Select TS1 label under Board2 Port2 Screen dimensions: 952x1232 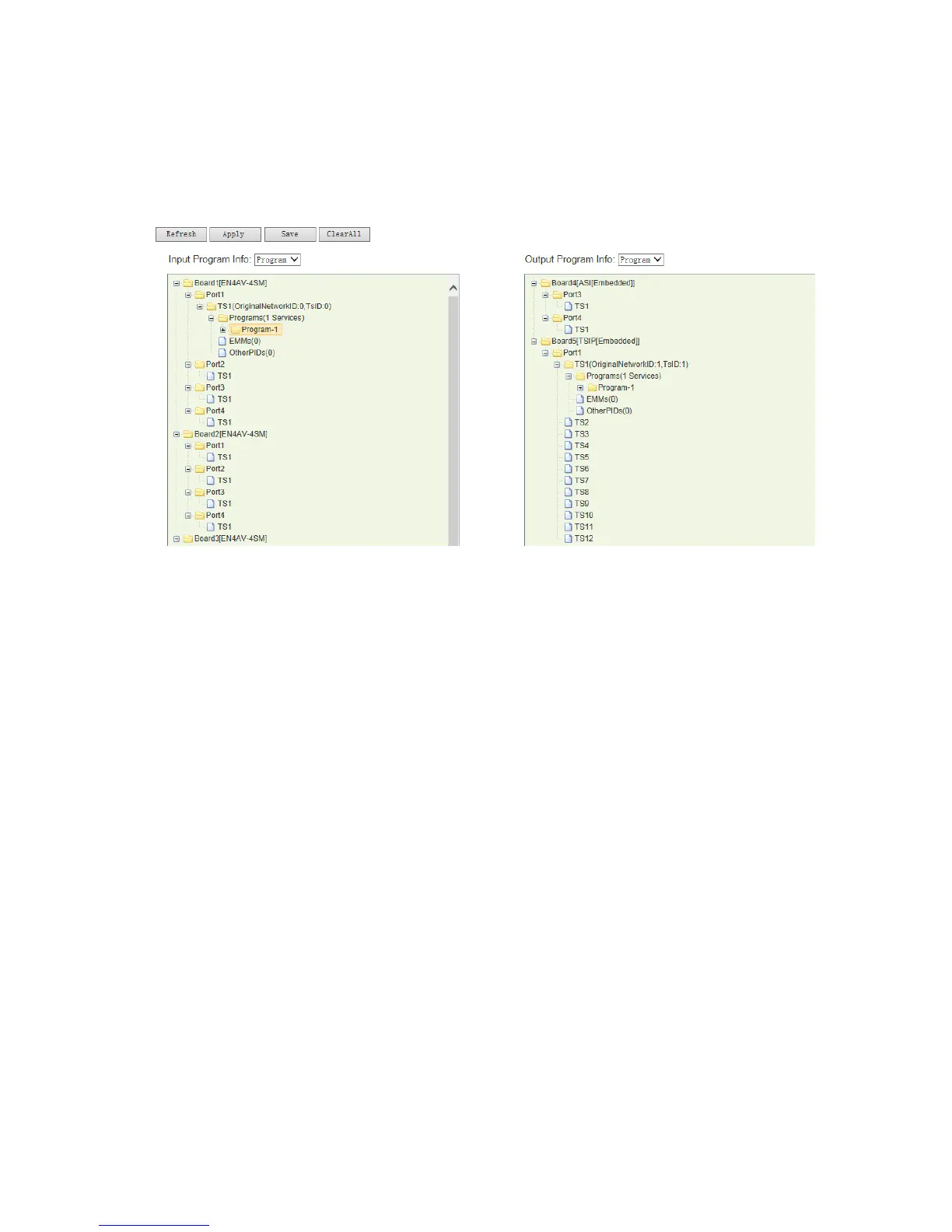point(225,481)
